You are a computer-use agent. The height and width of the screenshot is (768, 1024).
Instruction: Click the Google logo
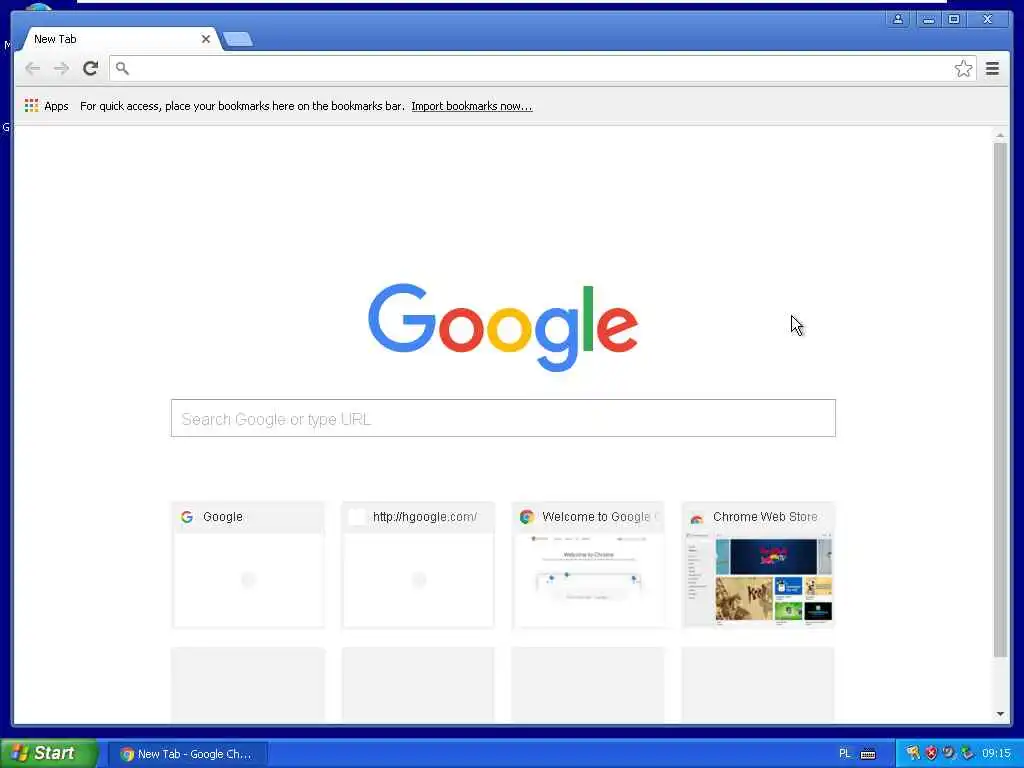pos(503,327)
